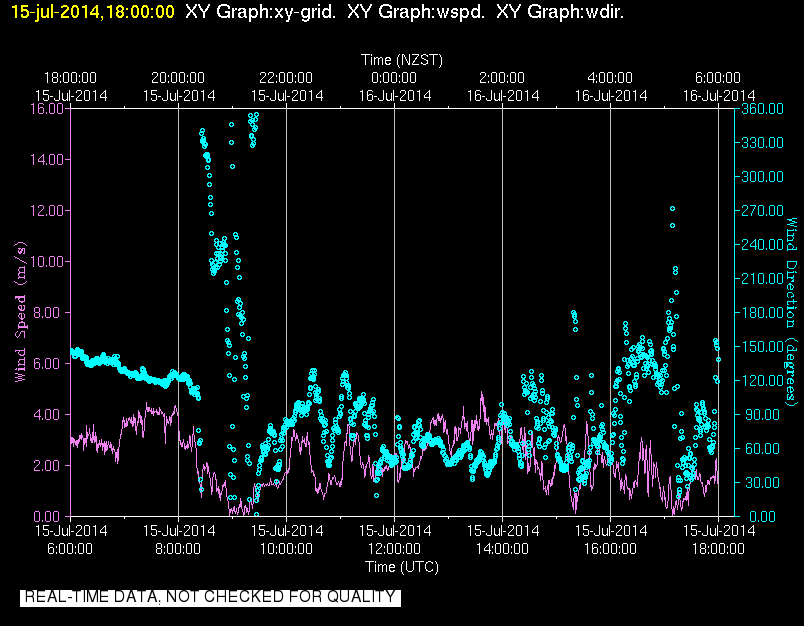This screenshot has height=626, width=804.
Task: Click the UTC axis tick label "16:00:00"
Action: pos(610,549)
